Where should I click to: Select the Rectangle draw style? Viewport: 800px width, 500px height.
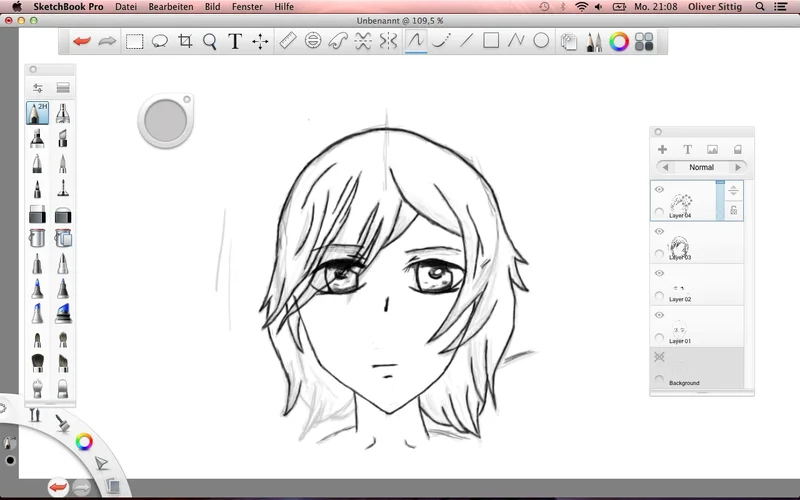pos(491,40)
